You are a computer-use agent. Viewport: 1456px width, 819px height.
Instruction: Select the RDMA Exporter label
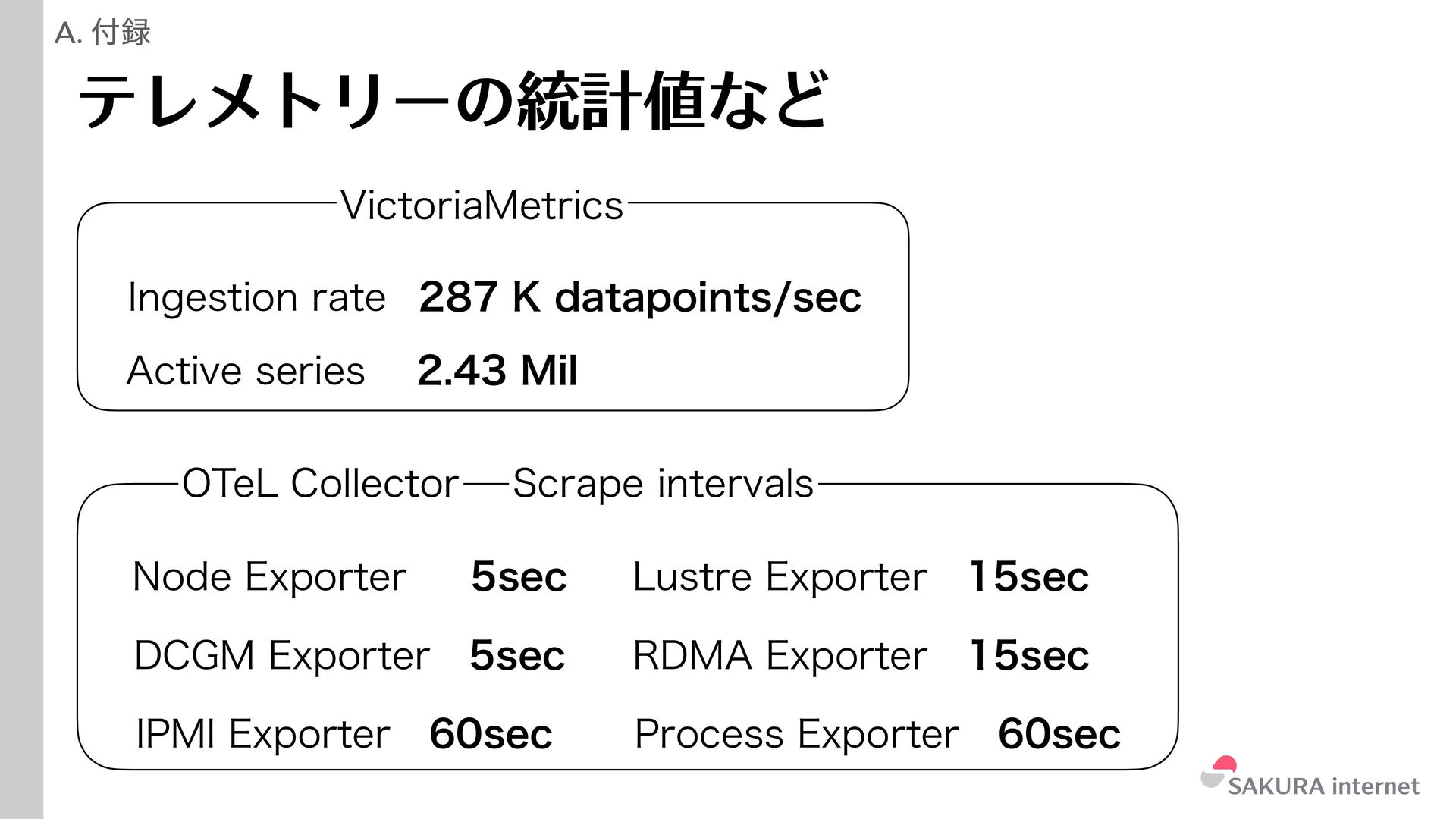780,656
